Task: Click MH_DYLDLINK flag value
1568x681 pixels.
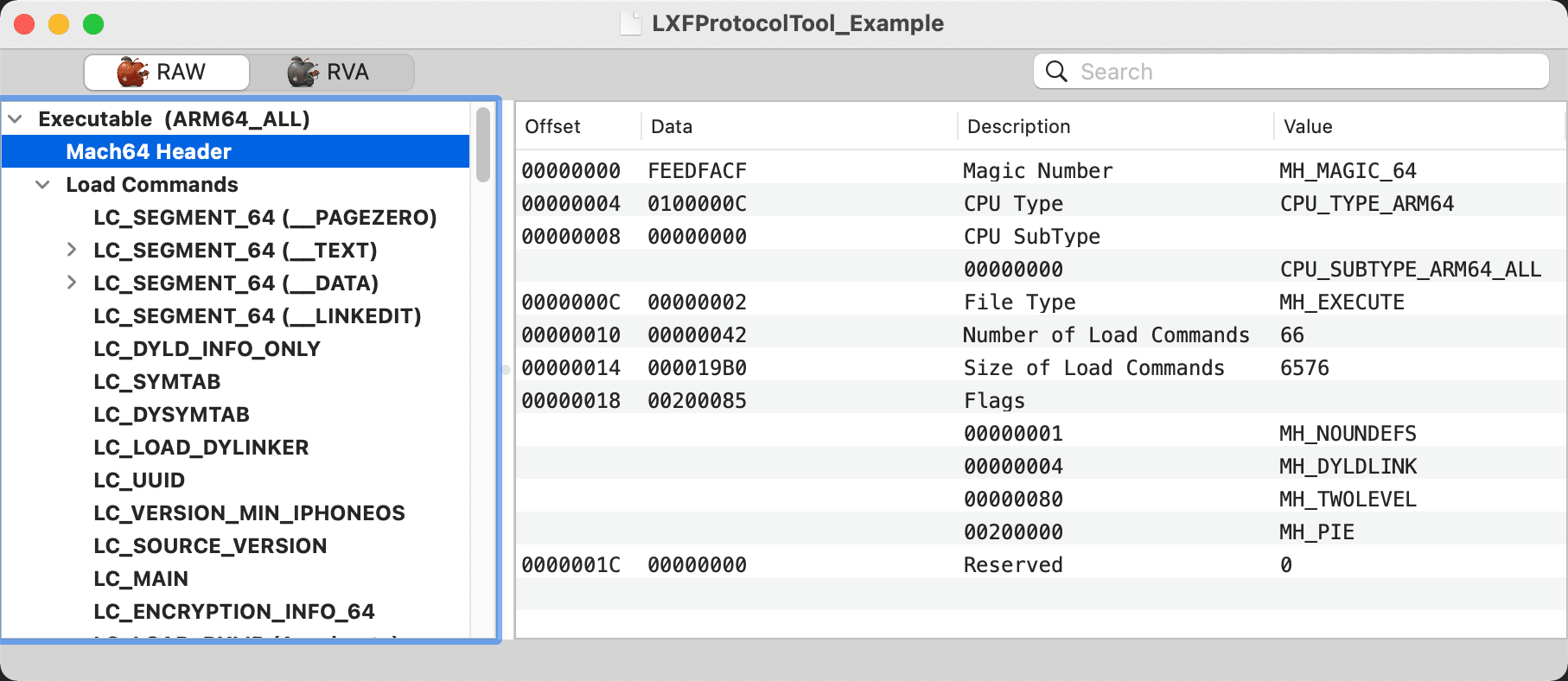Action: tap(1348, 467)
